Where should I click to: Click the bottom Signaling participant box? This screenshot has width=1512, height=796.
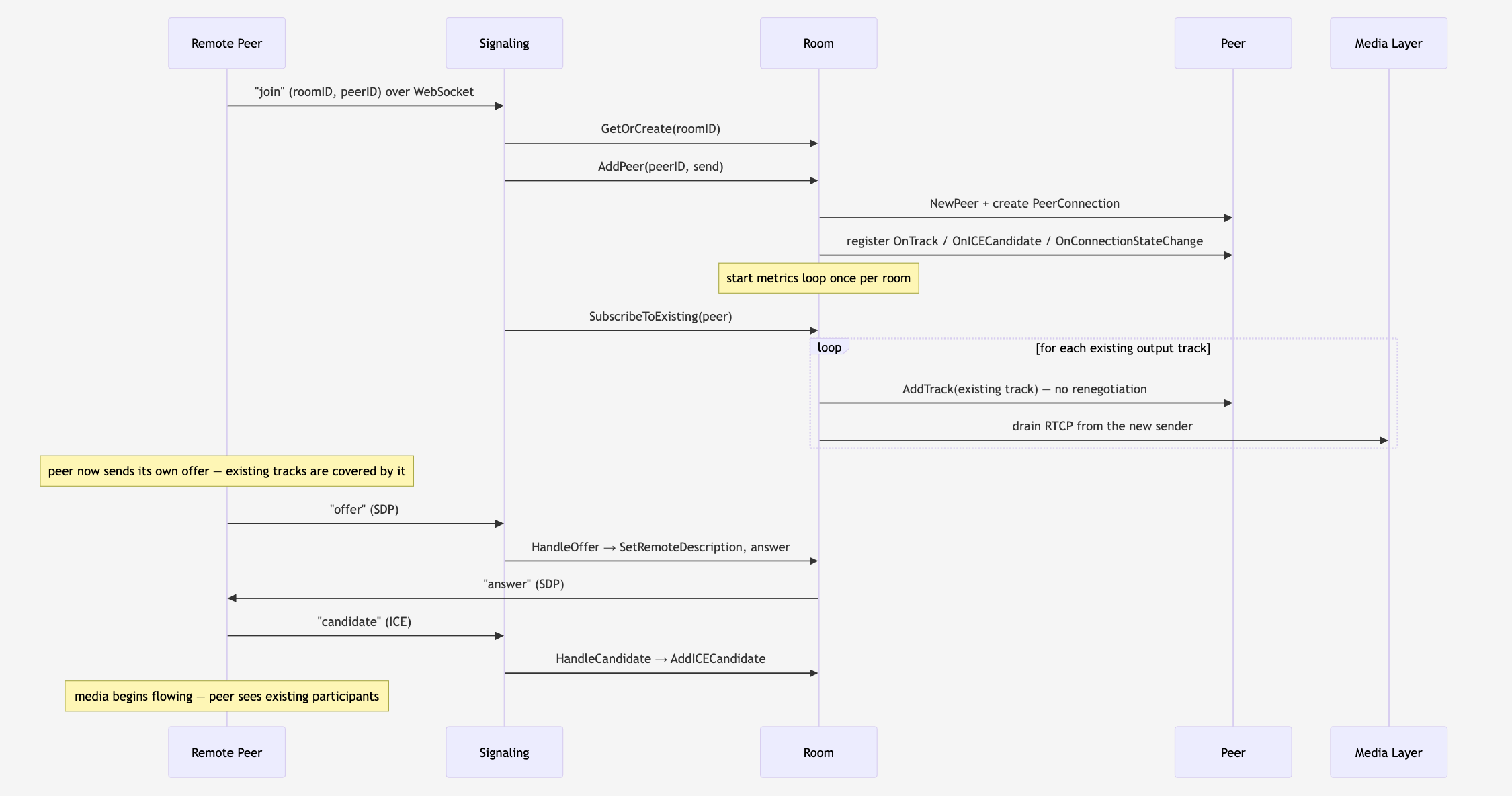(504, 752)
